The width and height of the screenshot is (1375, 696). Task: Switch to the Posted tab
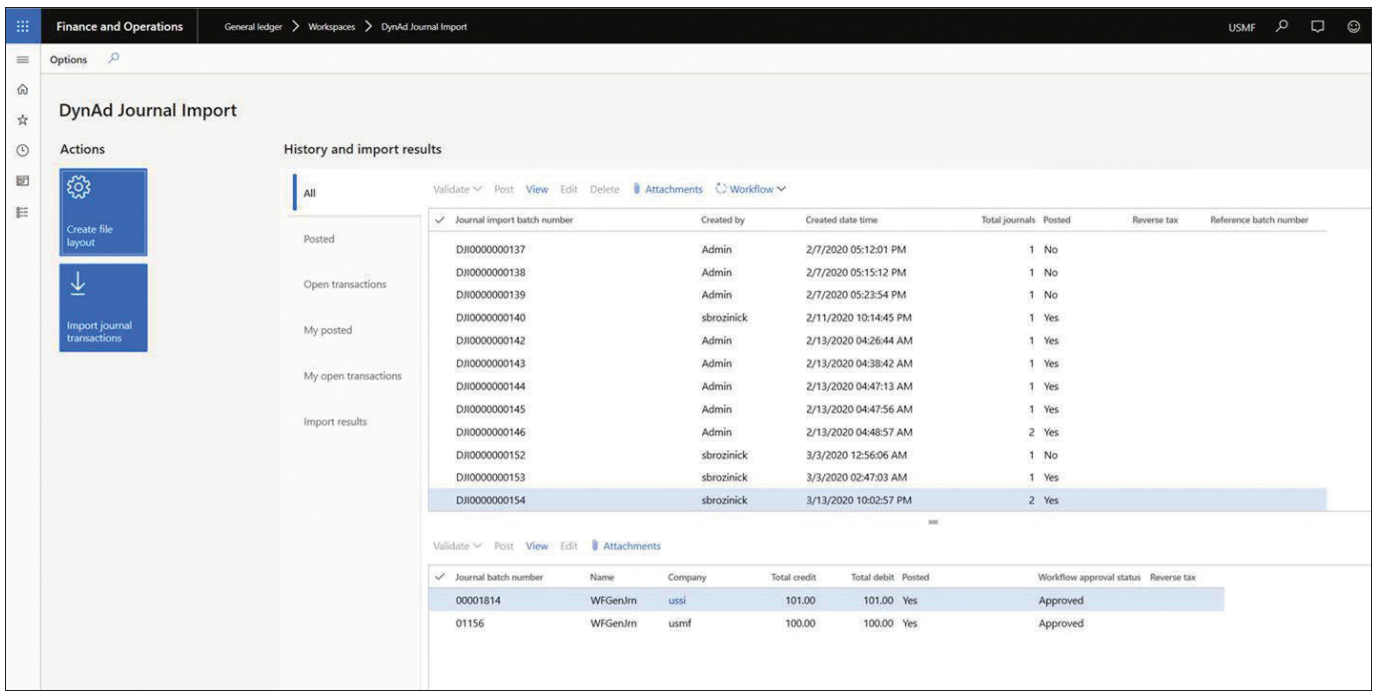318,239
